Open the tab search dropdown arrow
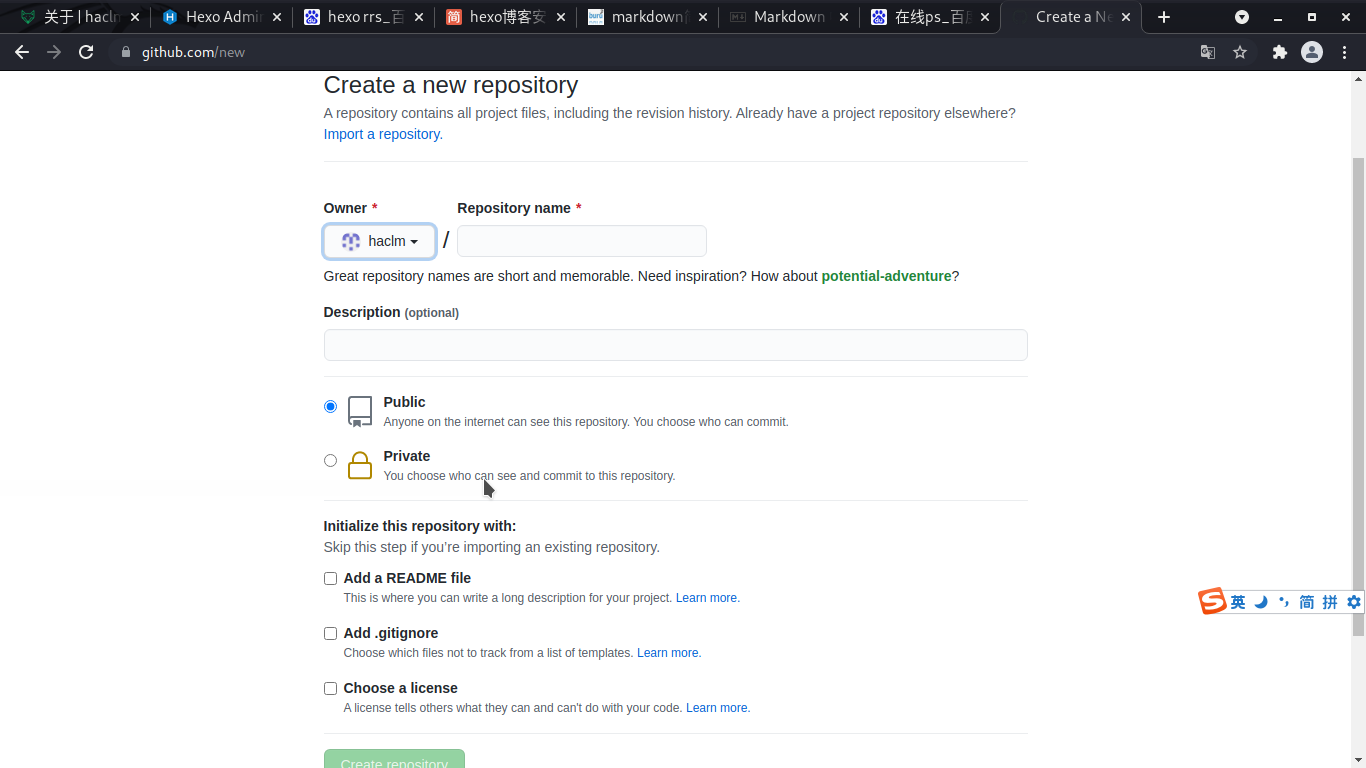 tap(1241, 17)
